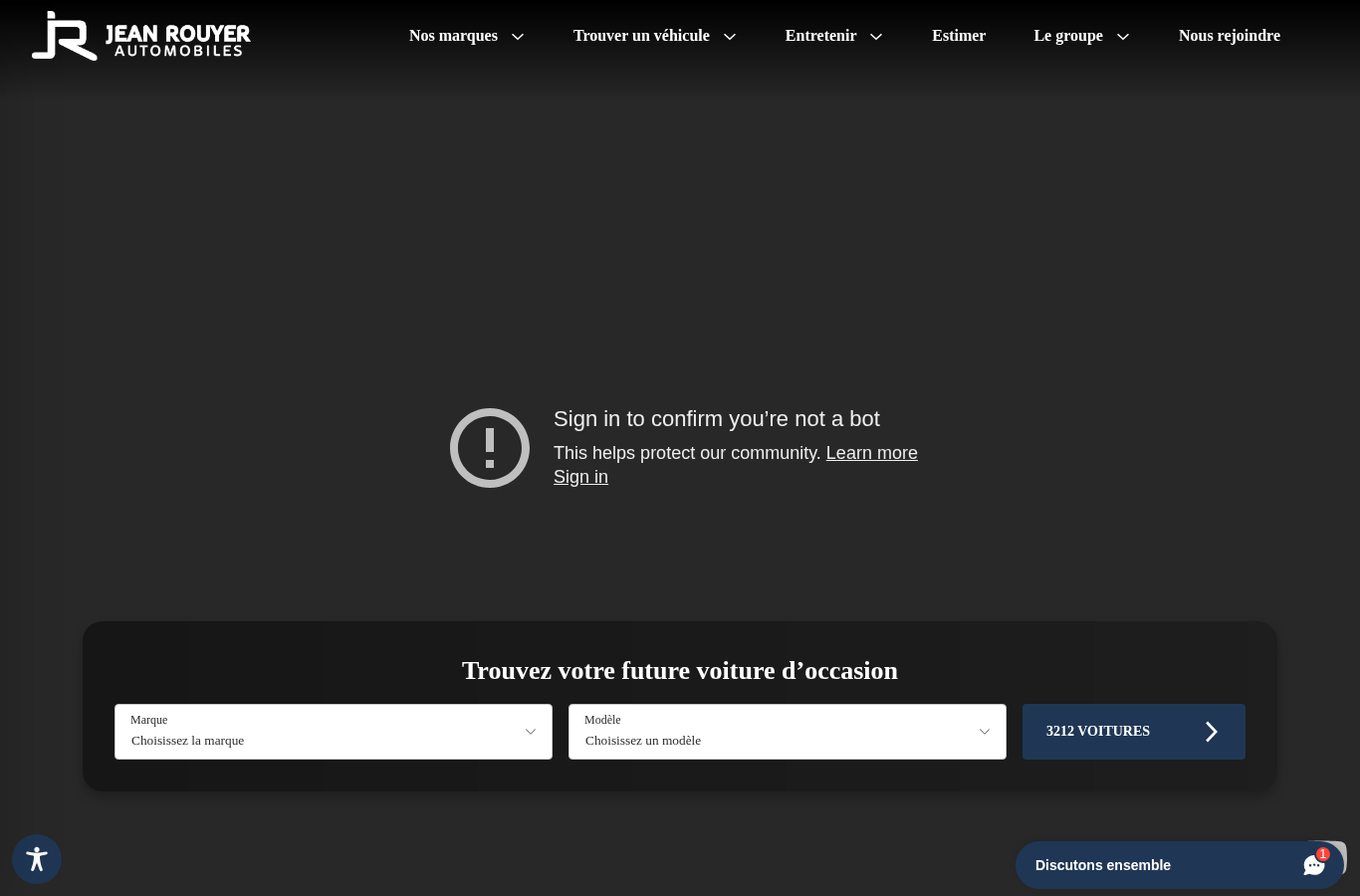
Task: Go to the Estimer page
Action: pos(959,36)
